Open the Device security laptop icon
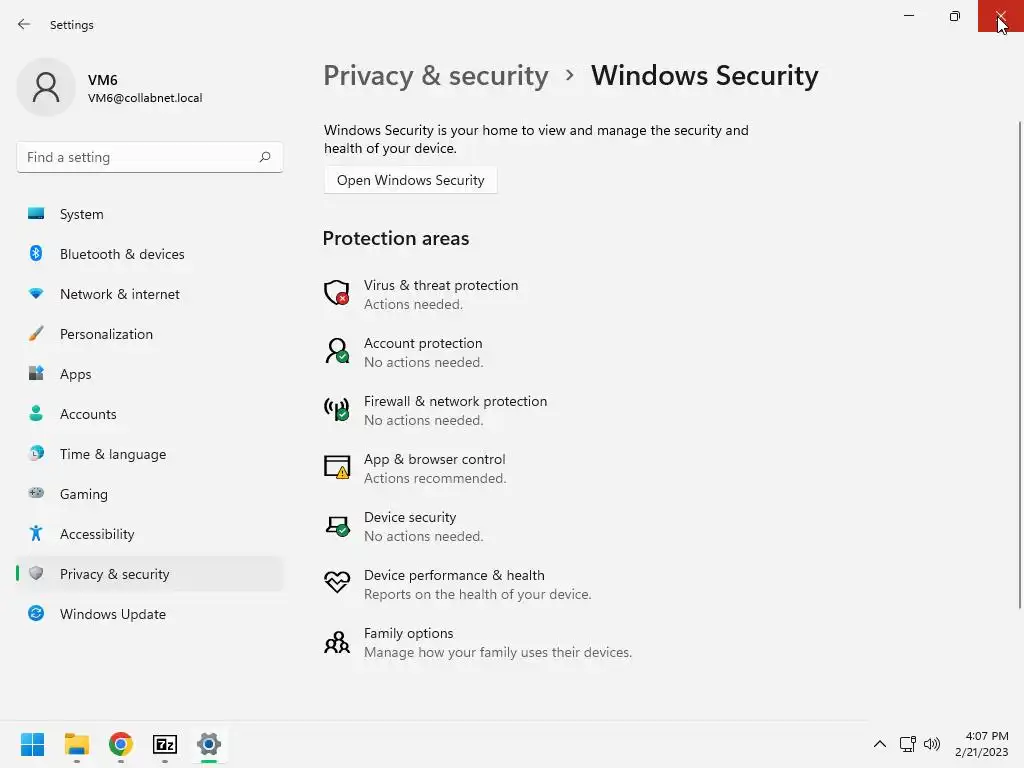The width and height of the screenshot is (1024, 768). click(337, 525)
